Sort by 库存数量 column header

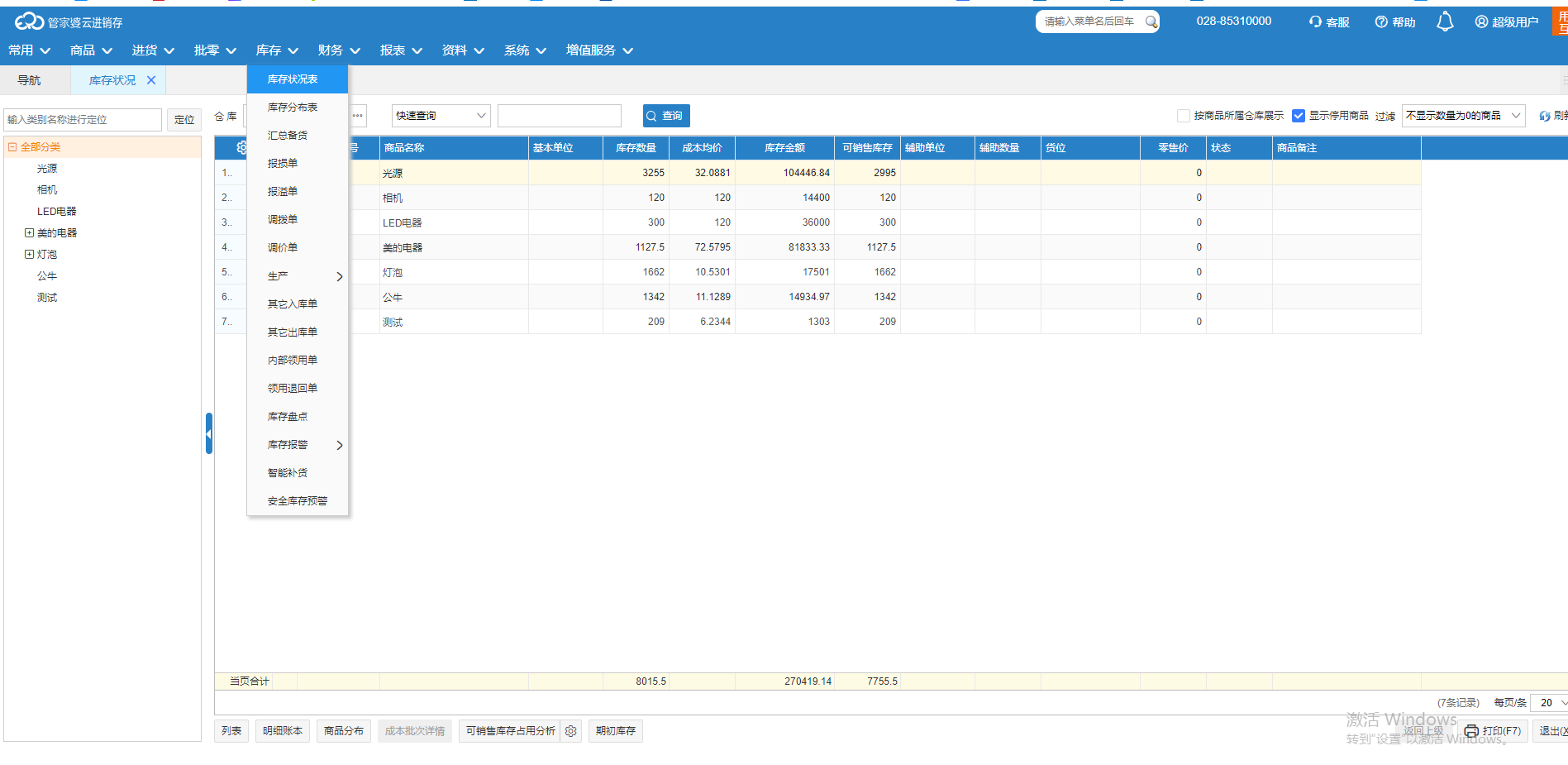click(x=636, y=148)
